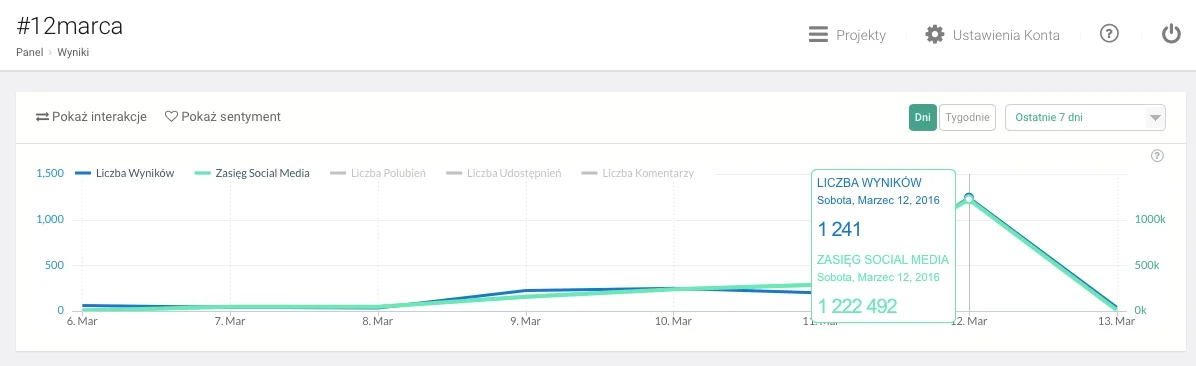Click the power logout icon
This screenshot has width=1196, height=366.
point(1172,34)
